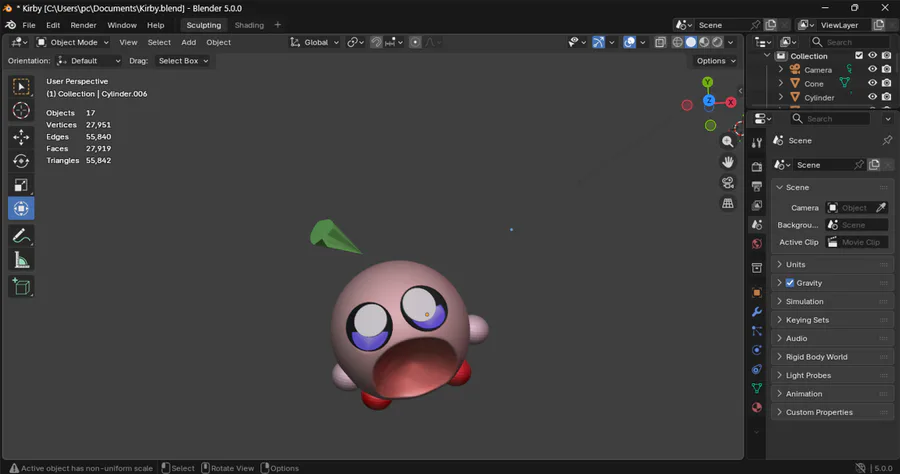This screenshot has height=474, width=900.
Task: Open the viewport View menu
Action: click(x=128, y=42)
